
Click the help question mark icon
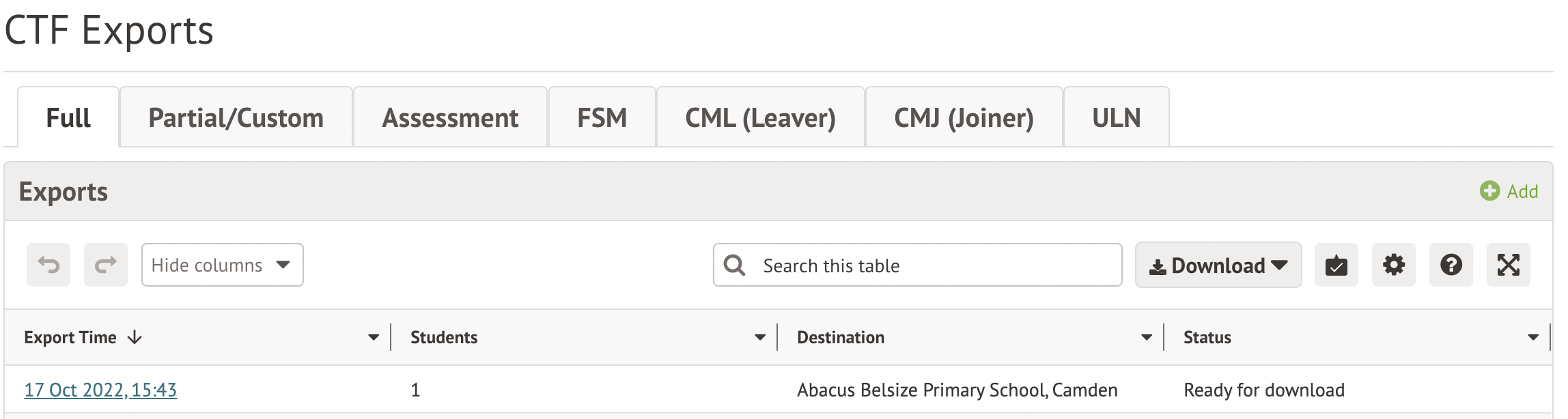click(1451, 265)
